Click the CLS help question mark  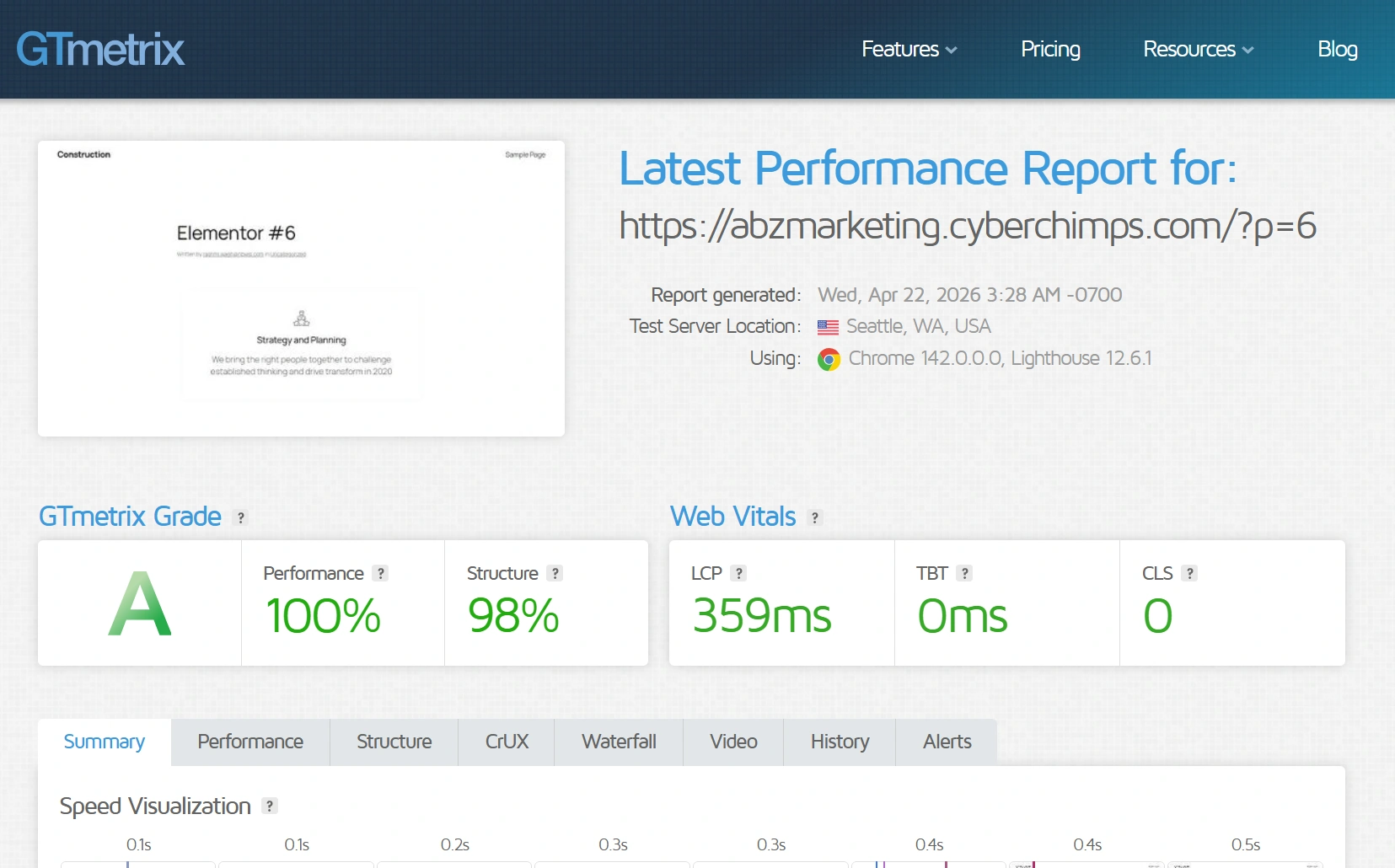click(x=1189, y=573)
